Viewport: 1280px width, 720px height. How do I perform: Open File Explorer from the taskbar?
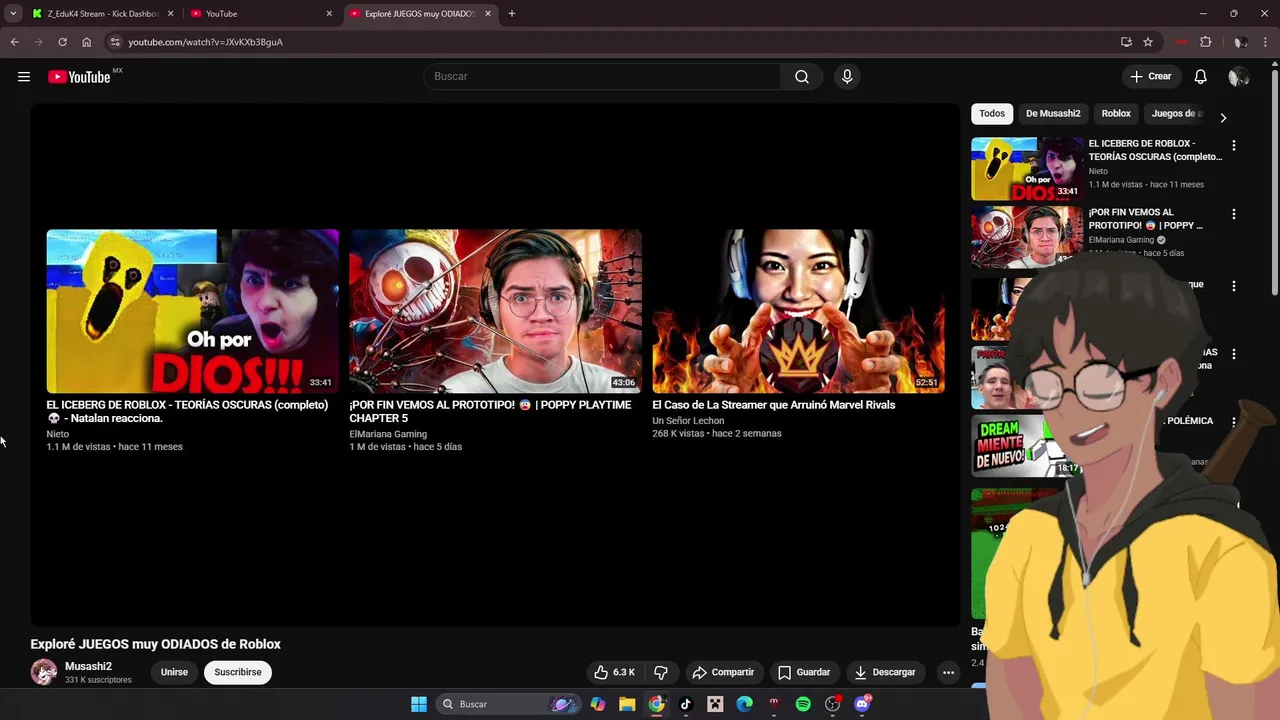[x=627, y=704]
